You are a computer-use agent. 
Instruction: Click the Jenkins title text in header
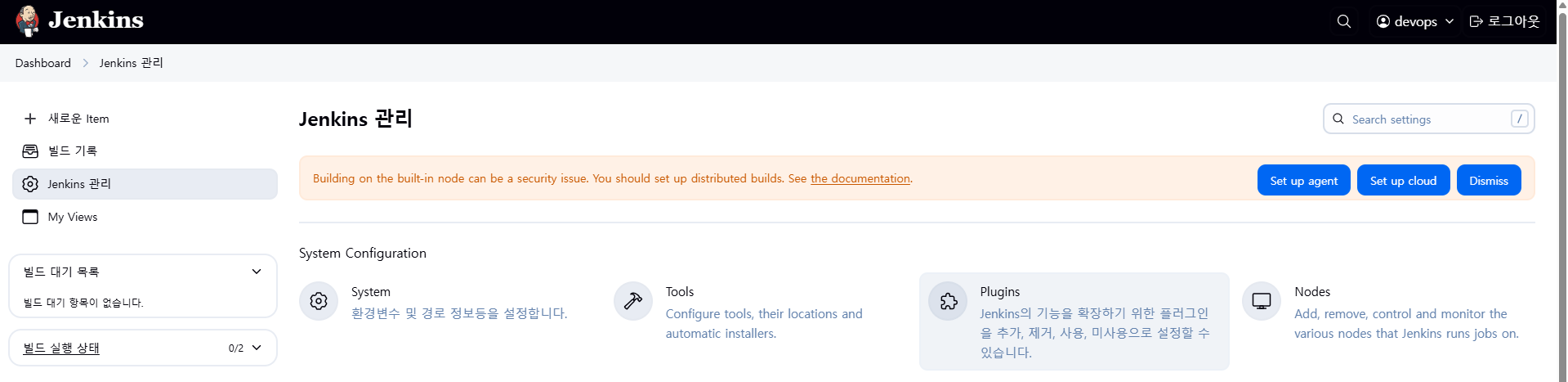96,20
